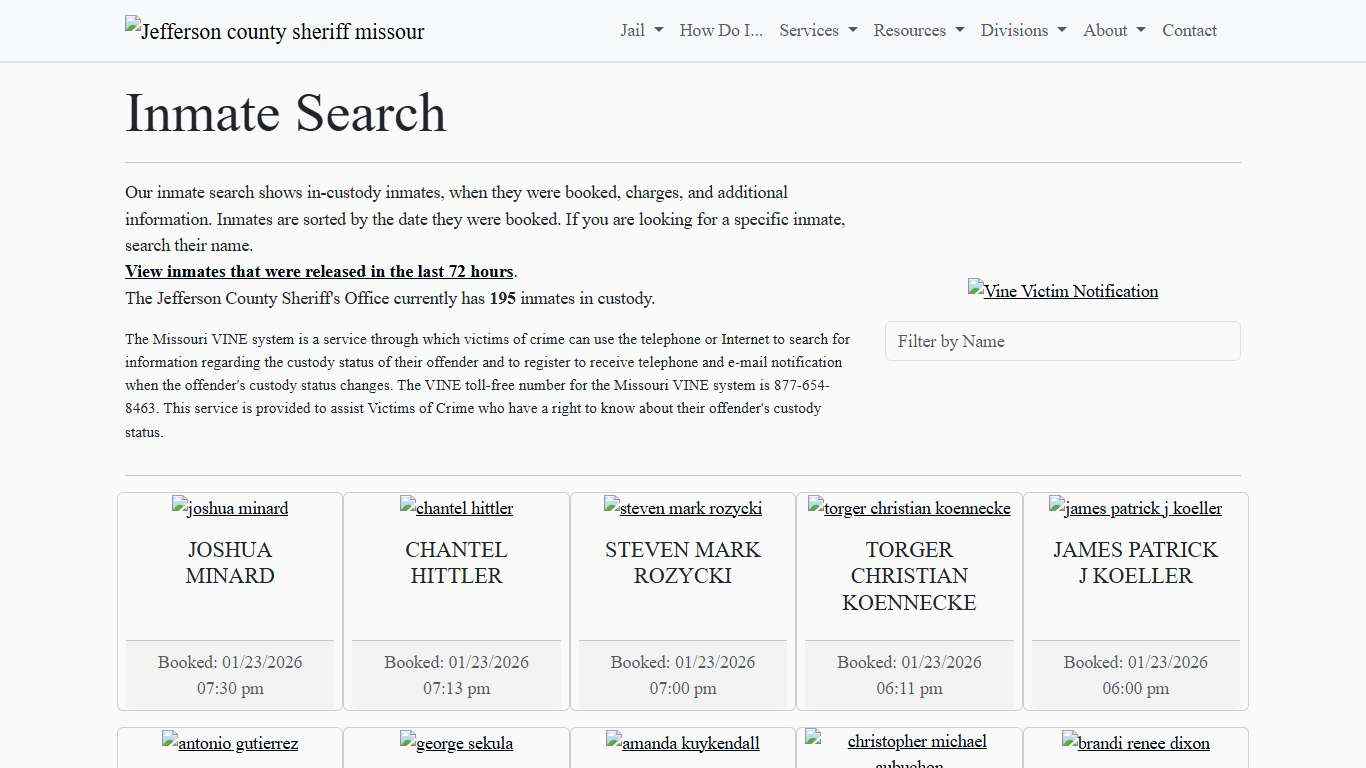Open the "How Do I..." dropdown
The image size is (1366, 768).
point(720,30)
